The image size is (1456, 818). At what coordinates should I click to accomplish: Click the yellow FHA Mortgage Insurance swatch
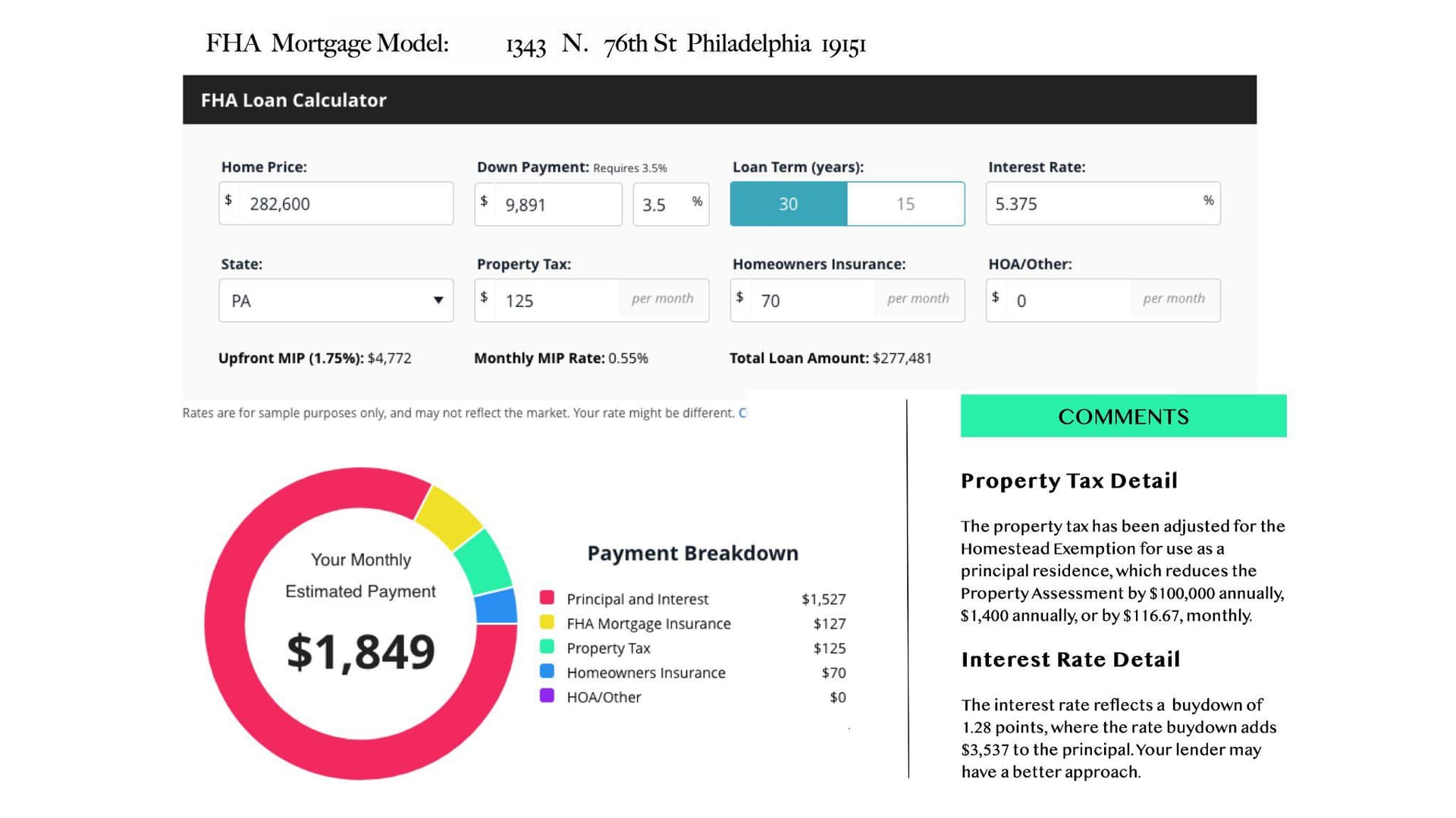[x=547, y=622]
